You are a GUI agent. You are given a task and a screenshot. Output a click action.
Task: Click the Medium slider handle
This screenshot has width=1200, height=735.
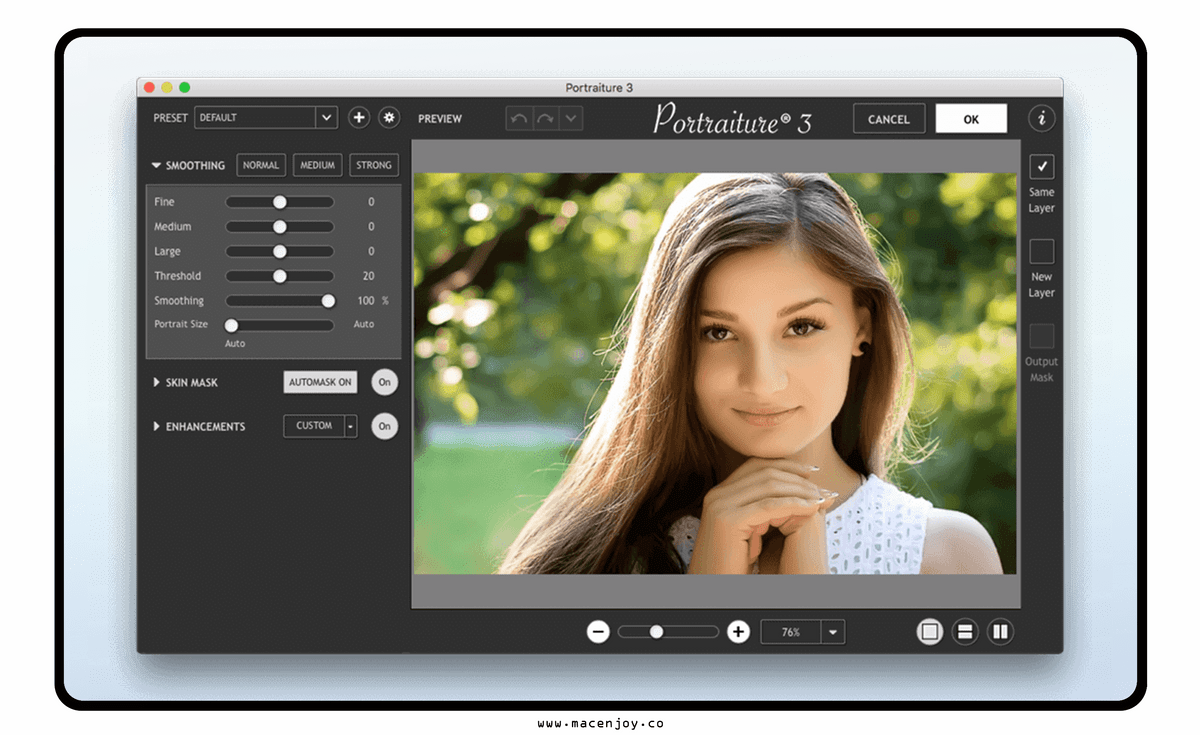coord(280,227)
